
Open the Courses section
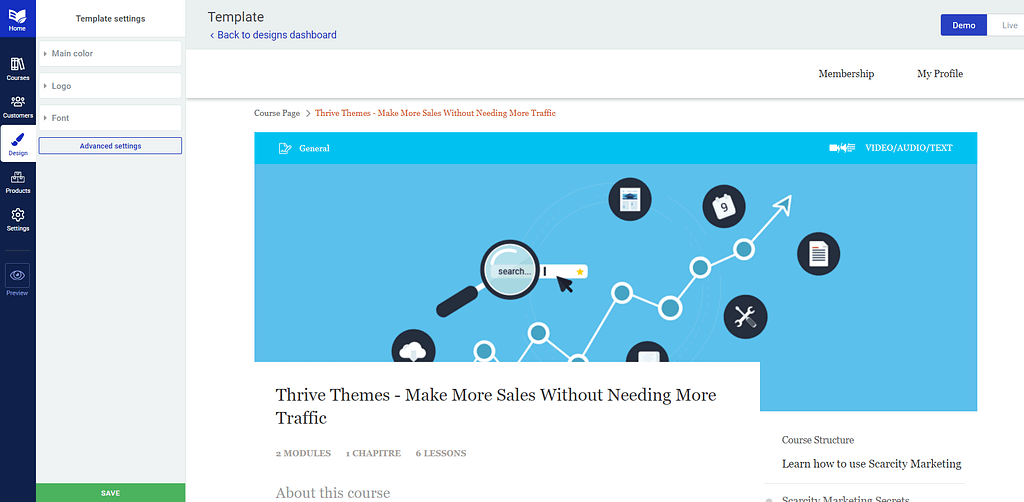(18, 69)
